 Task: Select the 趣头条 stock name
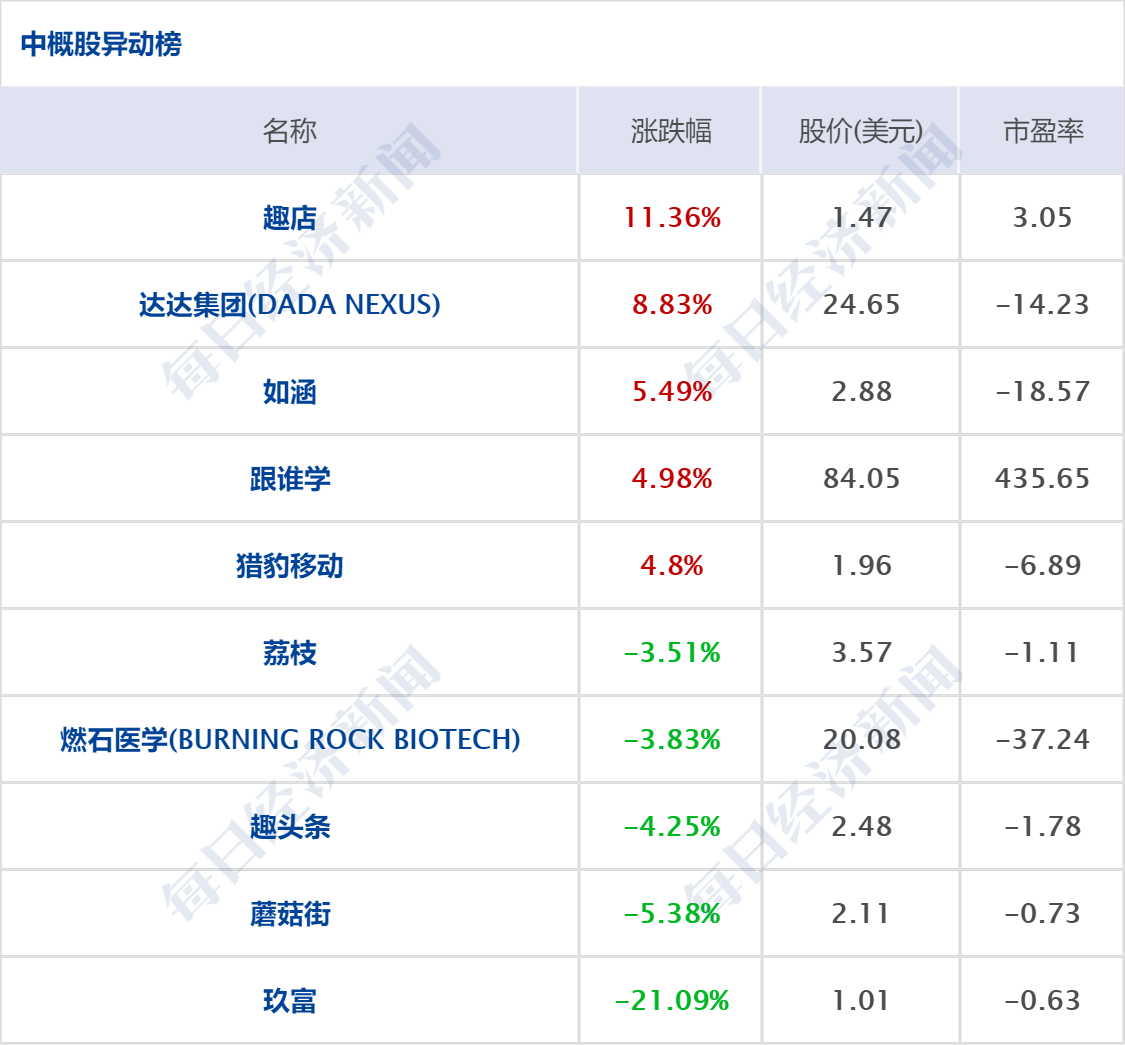tap(289, 827)
